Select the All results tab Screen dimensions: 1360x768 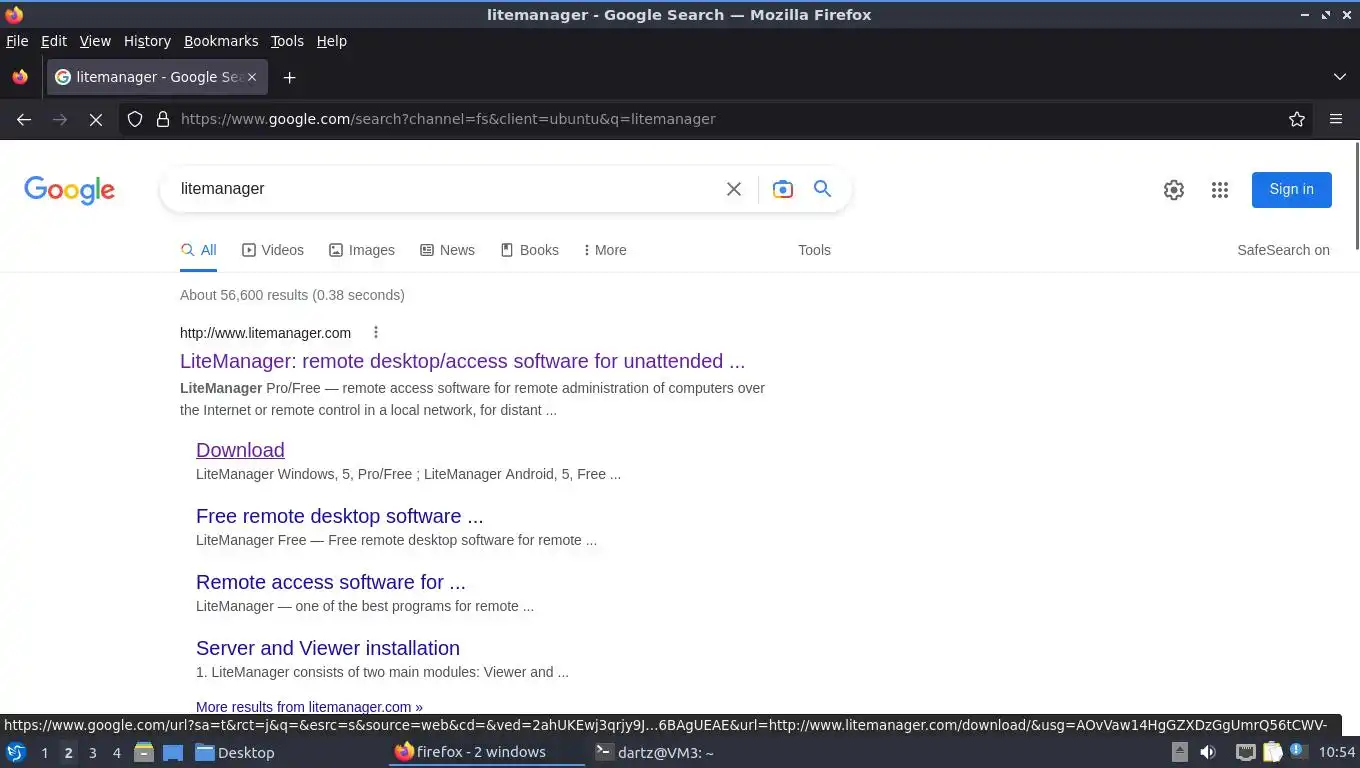pyautogui.click(x=199, y=250)
